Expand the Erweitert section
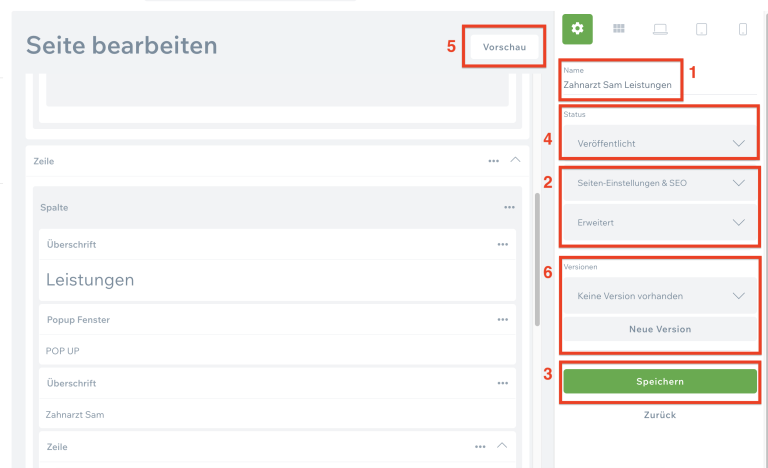The height and width of the screenshot is (468, 768). (x=659, y=222)
